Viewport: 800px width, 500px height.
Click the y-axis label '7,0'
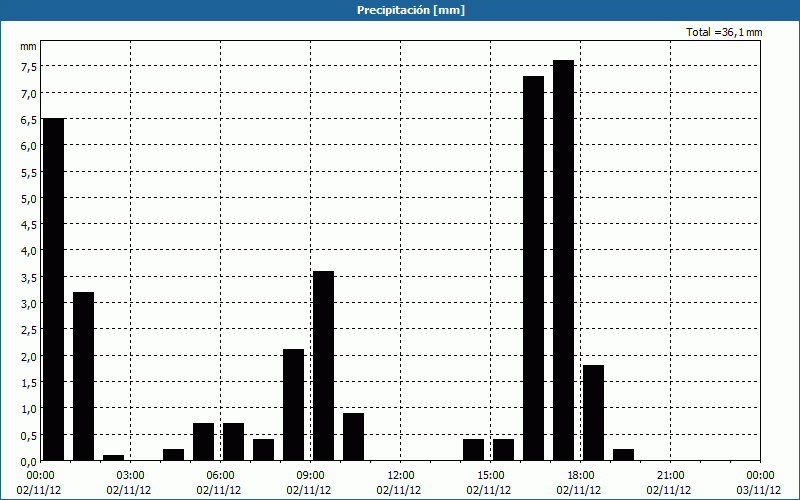(29, 94)
